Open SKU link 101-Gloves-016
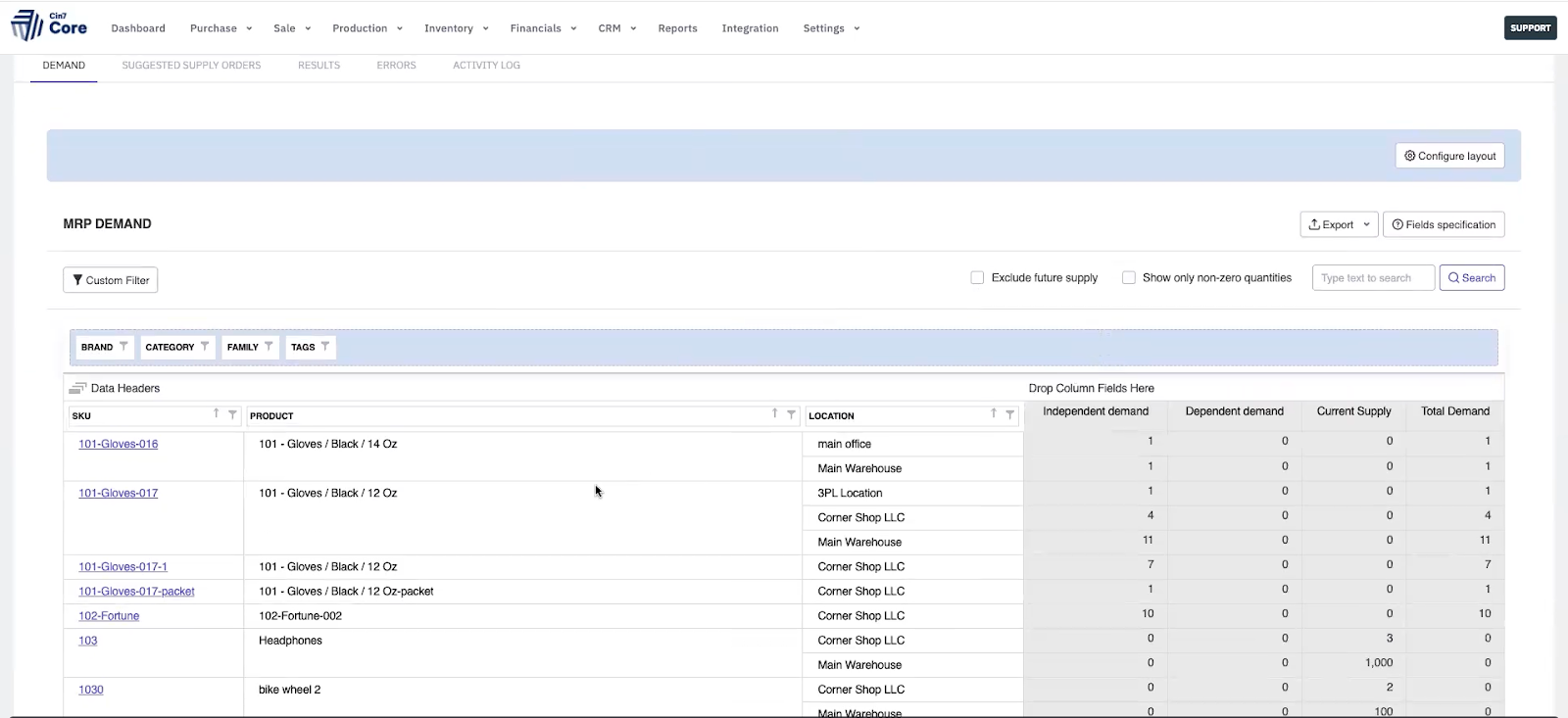This screenshot has width=1568, height=718. pyautogui.click(x=119, y=444)
